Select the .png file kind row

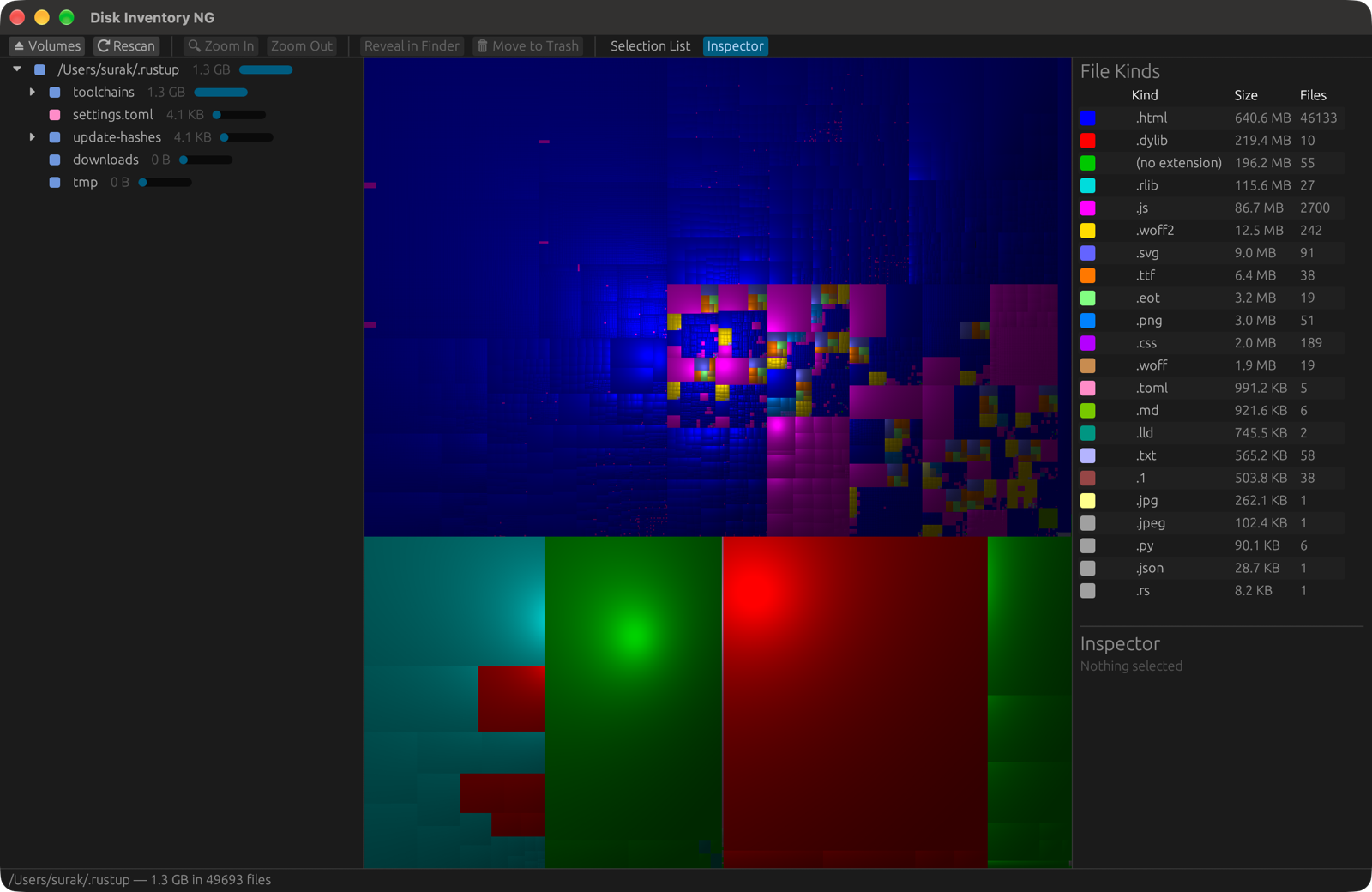tap(1213, 321)
